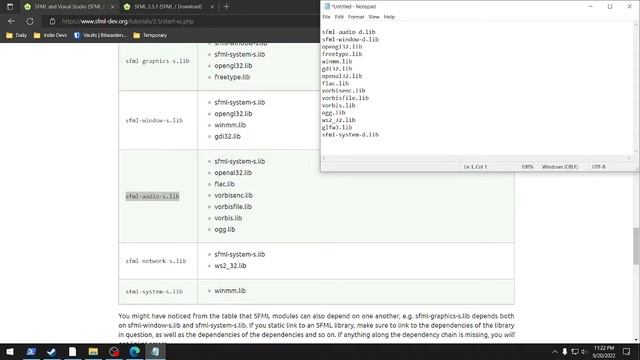The image size is (640, 360).
Task: Open Notepad Format menu
Action: [356, 17]
